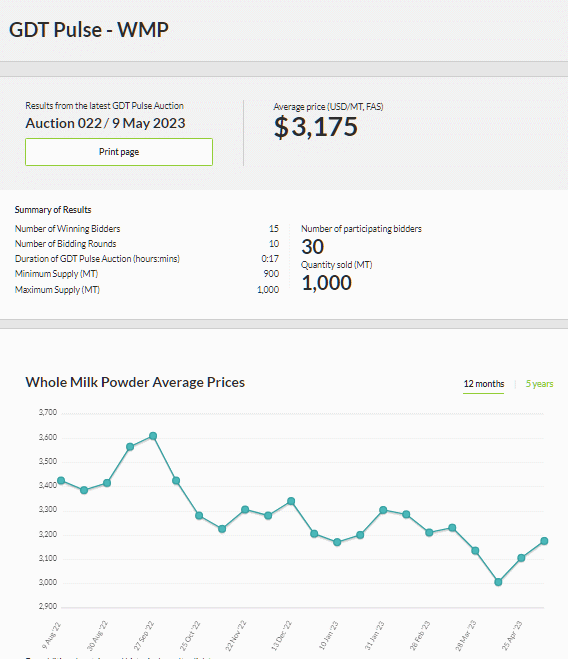Click the final rightmost chart data point

(544, 541)
